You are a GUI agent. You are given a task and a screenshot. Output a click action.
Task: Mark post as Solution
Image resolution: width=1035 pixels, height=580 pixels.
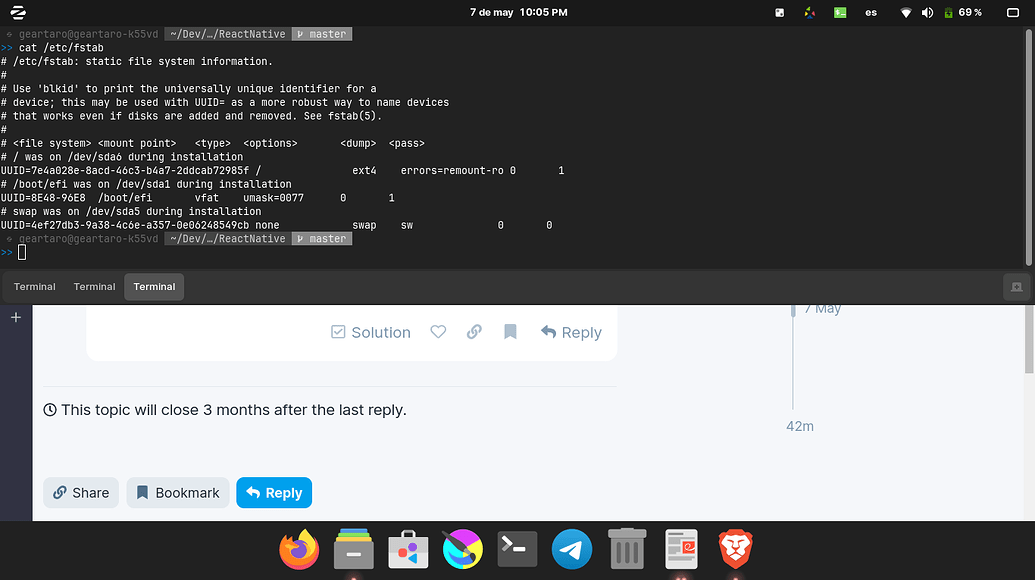(371, 332)
